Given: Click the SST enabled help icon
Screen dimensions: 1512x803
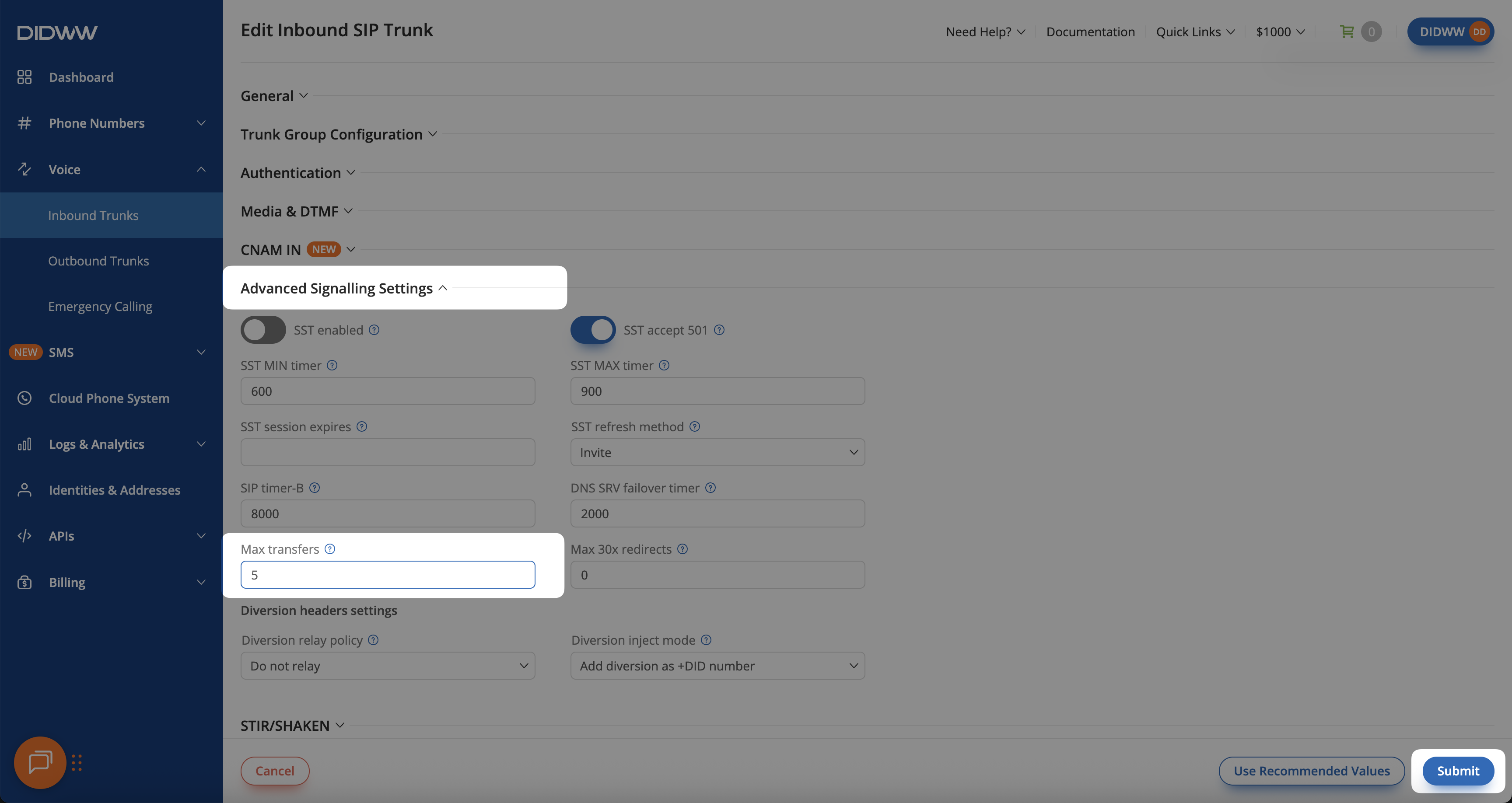Looking at the screenshot, I should [x=374, y=330].
